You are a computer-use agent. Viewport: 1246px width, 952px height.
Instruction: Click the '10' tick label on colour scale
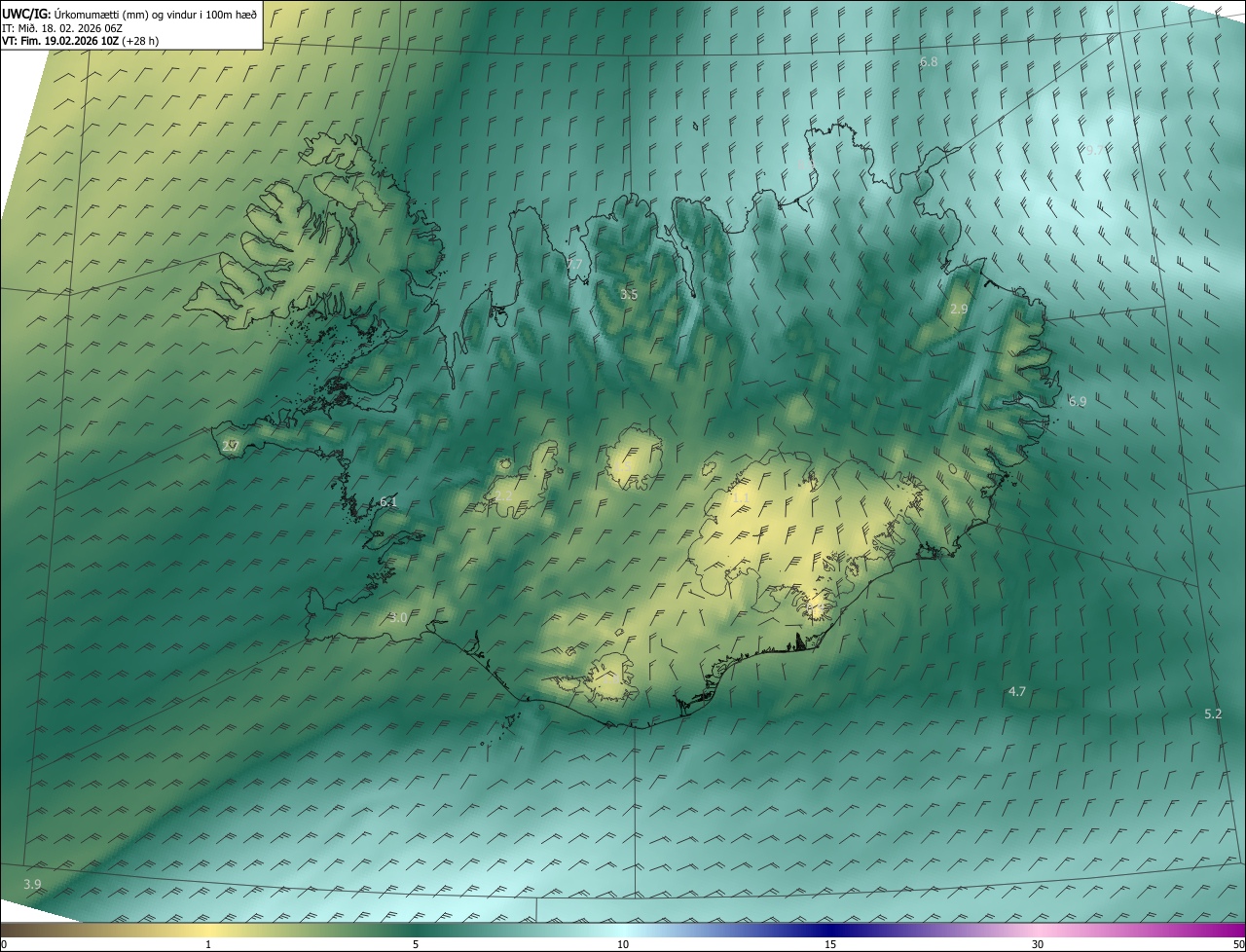(x=623, y=944)
